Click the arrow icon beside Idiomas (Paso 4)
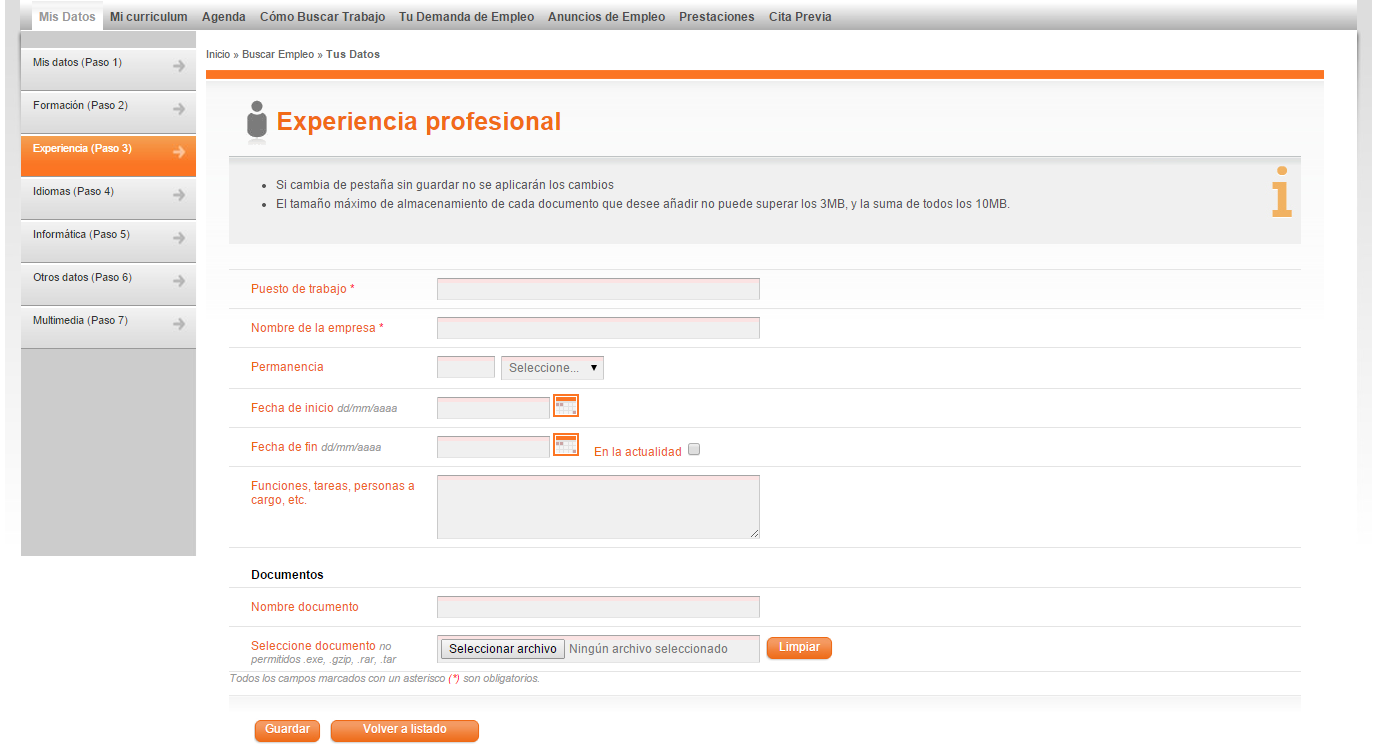 coord(179,195)
